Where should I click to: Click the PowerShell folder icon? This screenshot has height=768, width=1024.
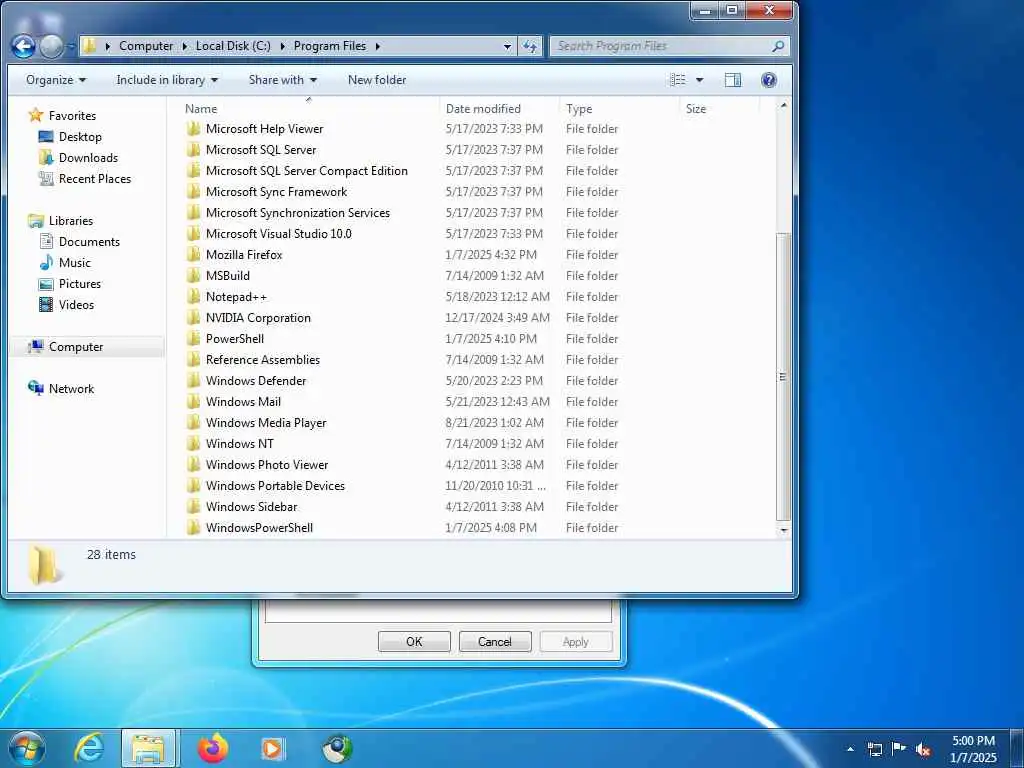pyautogui.click(x=193, y=338)
